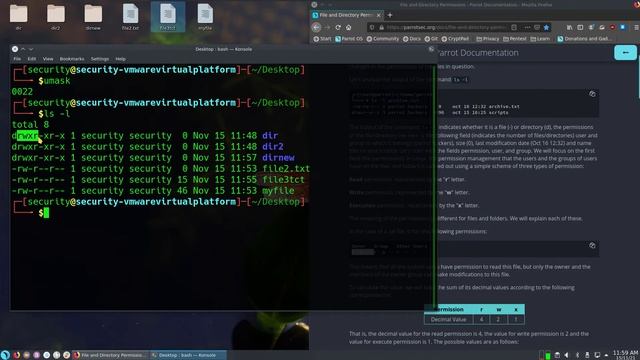Click 'file2.txt' in terminal output
Image resolution: width=640 pixels, height=360 pixels.
point(286,169)
